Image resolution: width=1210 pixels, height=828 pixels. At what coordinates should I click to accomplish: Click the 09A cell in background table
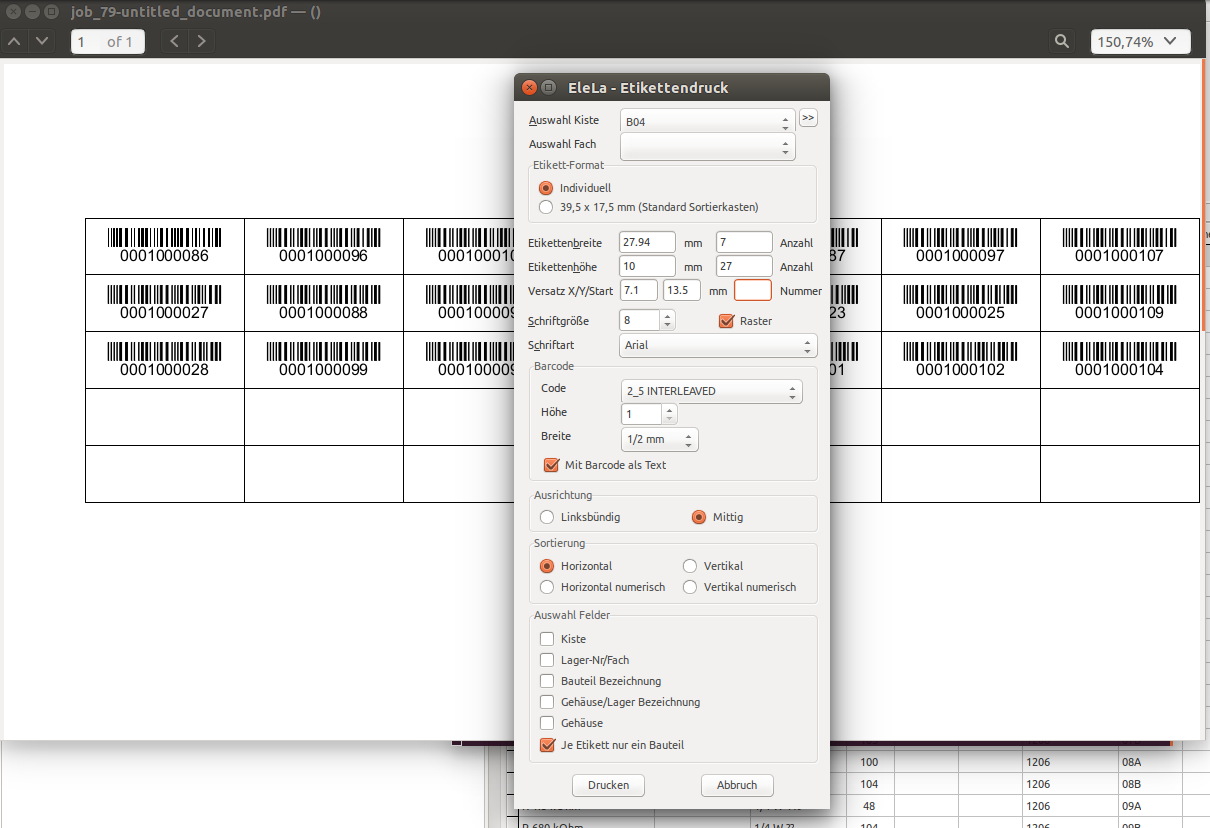pyautogui.click(x=1150, y=806)
